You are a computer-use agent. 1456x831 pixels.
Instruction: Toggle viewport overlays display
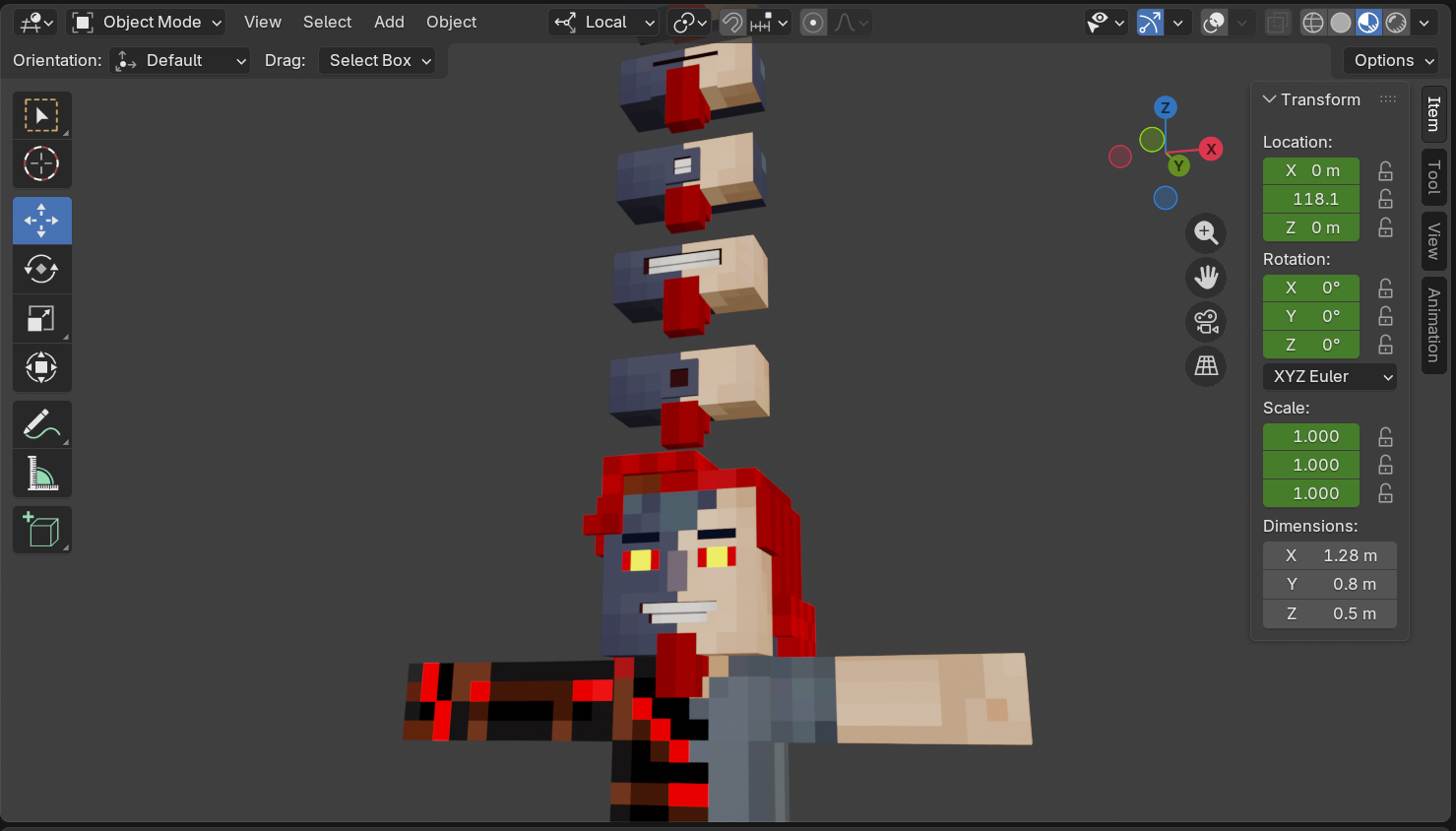pos(1215,23)
